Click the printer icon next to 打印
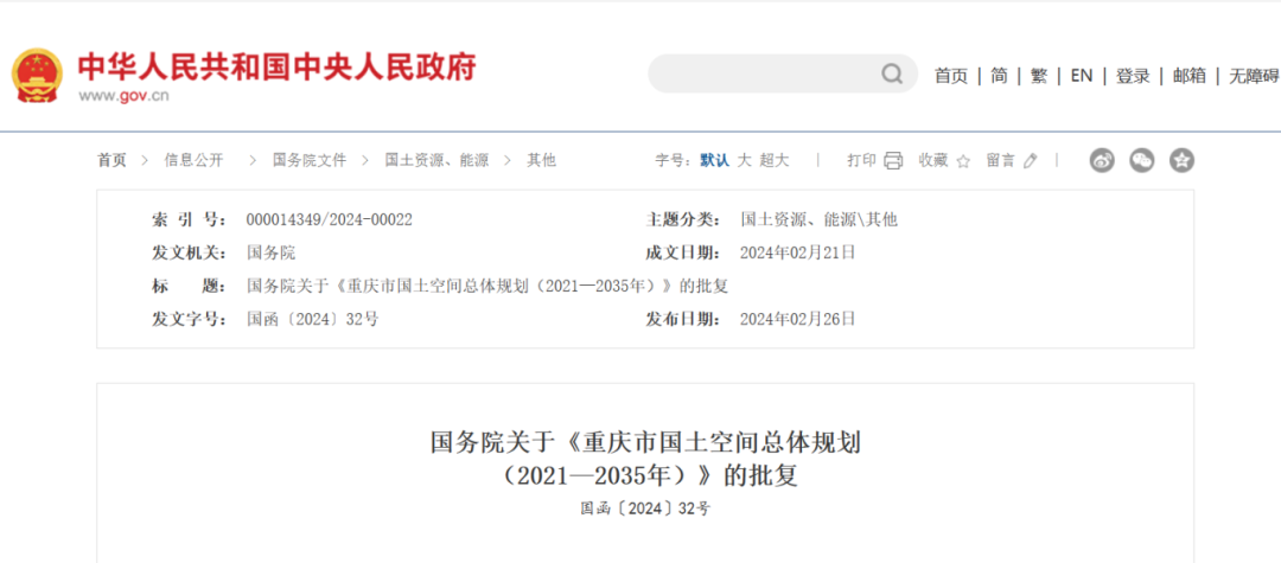The height and width of the screenshot is (564, 1281). point(893,161)
